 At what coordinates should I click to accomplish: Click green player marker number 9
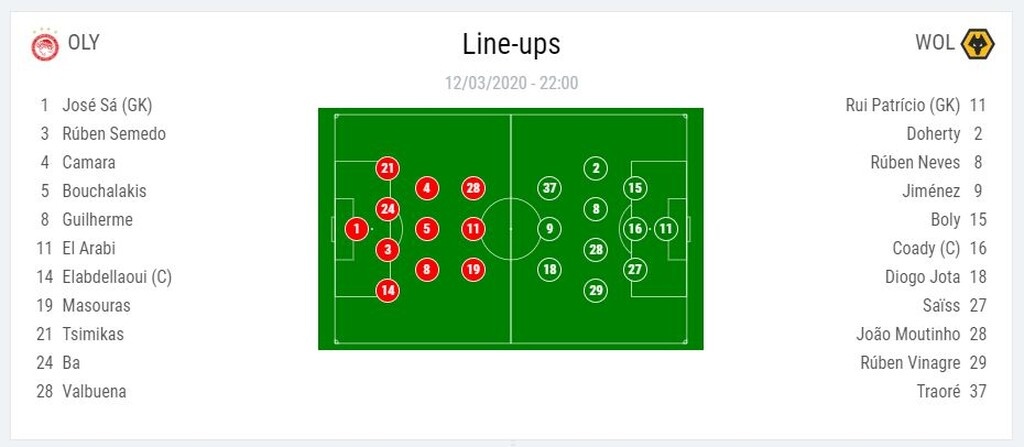tap(548, 229)
